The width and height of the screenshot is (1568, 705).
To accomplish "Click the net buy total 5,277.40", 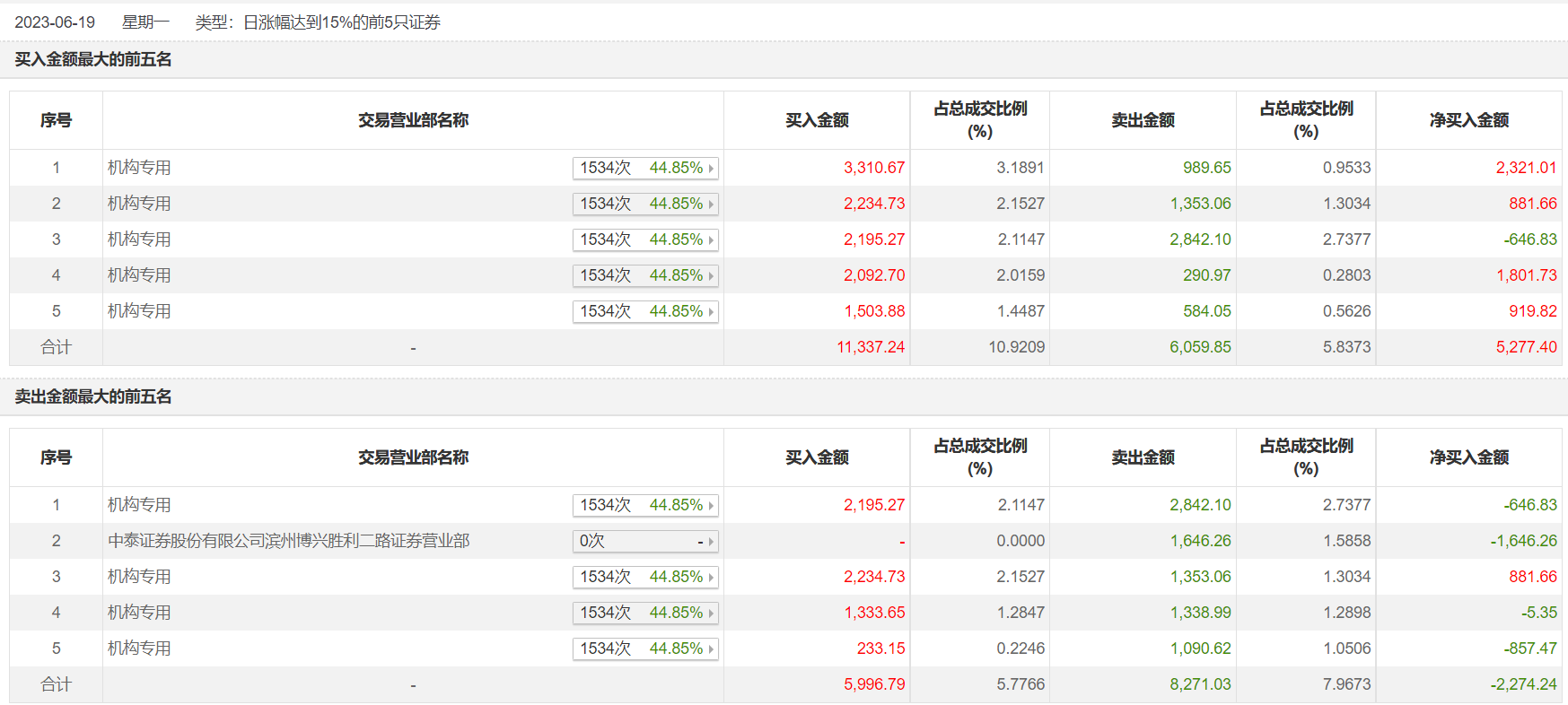I will click(x=1526, y=347).
